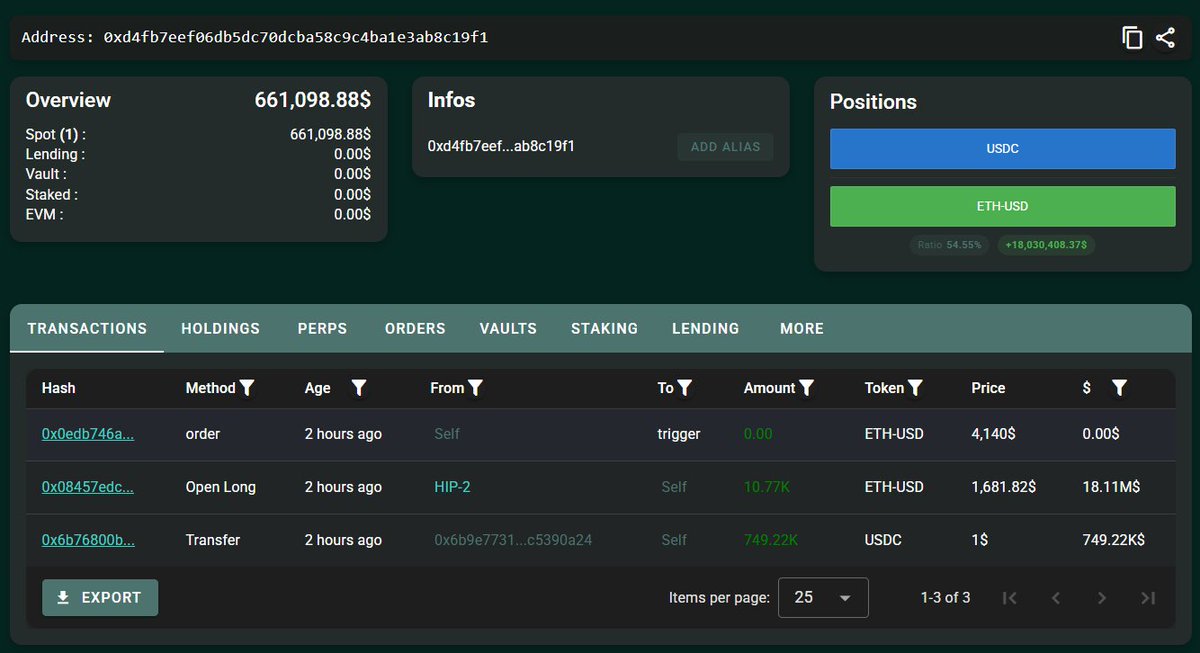Image resolution: width=1200 pixels, height=653 pixels.
Task: Go to the next page of results
Action: [1102, 598]
